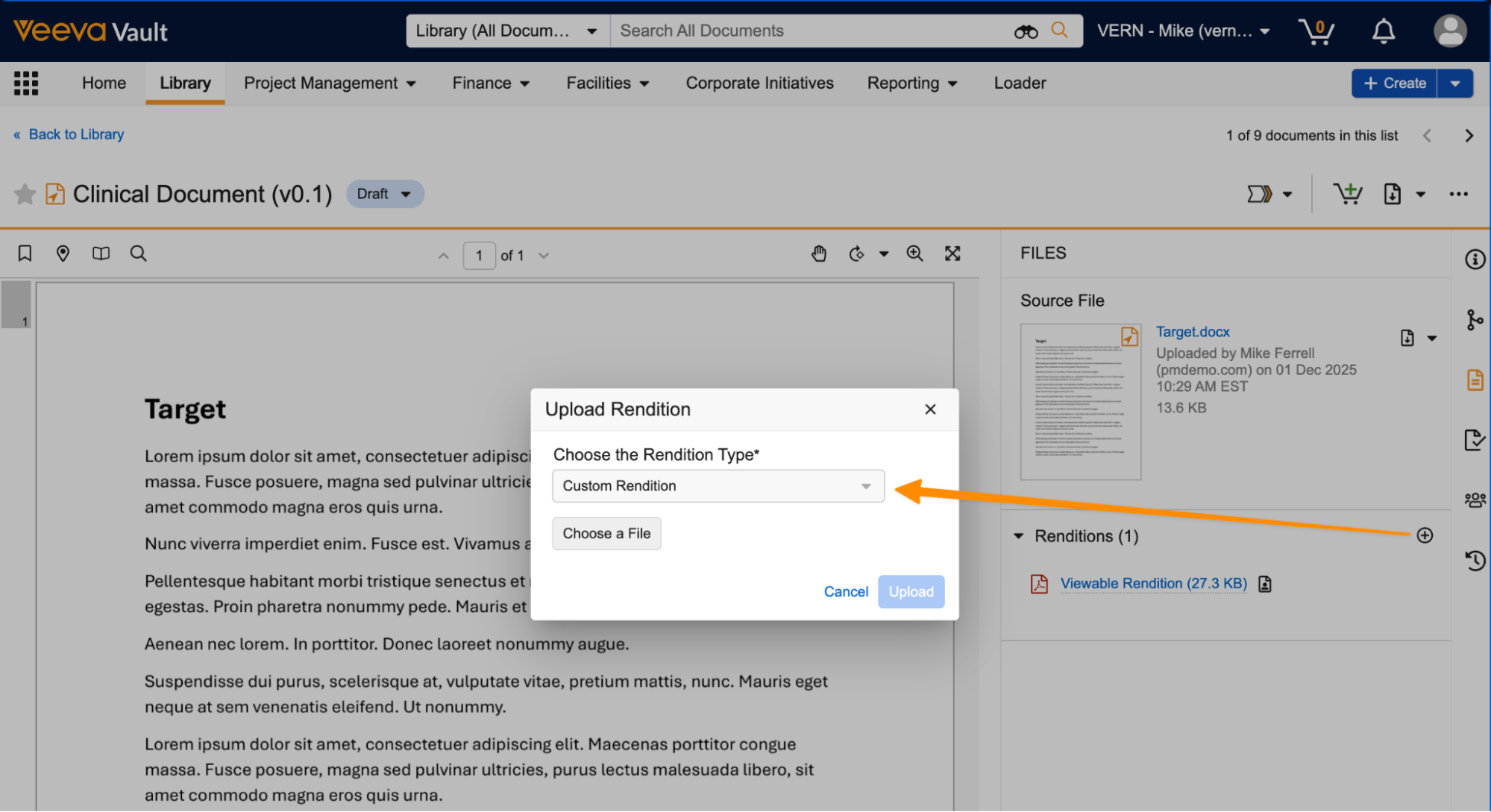
Task: Toggle full screen viewer icon
Action: [952, 254]
